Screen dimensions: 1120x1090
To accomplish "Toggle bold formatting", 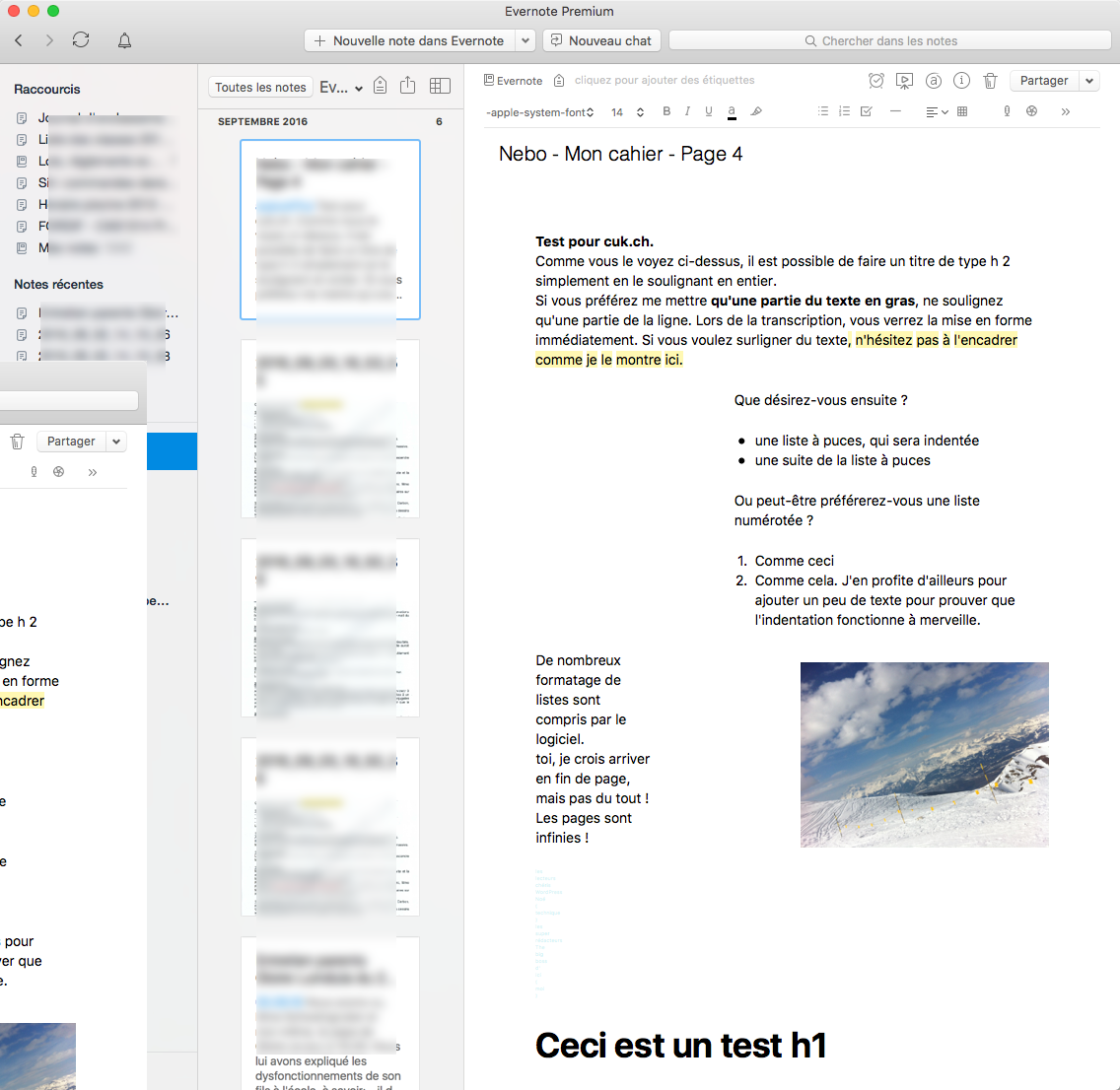I will tap(666, 111).
